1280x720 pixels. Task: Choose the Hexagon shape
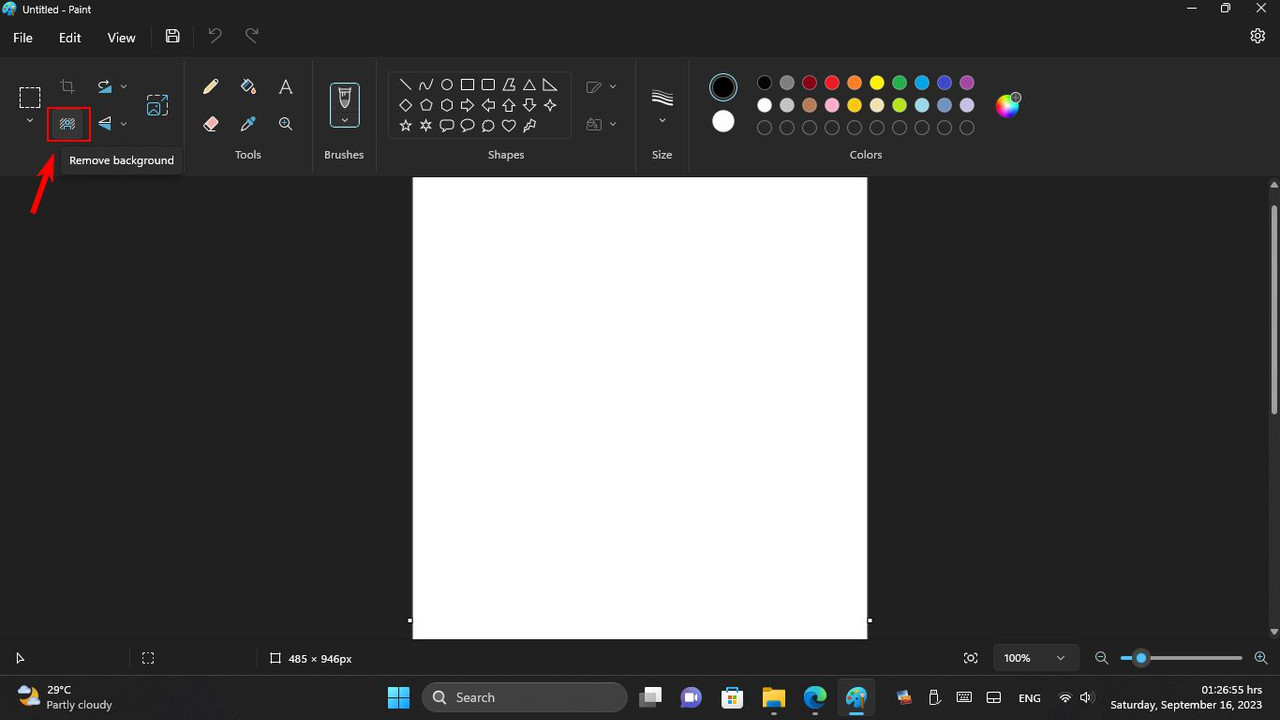coord(447,105)
